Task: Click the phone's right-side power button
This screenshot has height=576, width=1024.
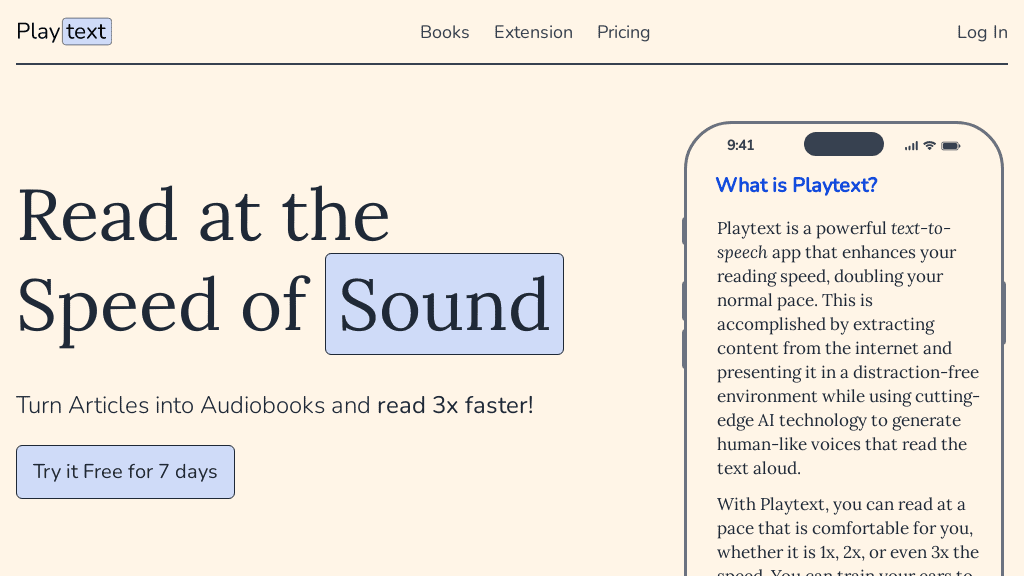Action: coord(1004,313)
